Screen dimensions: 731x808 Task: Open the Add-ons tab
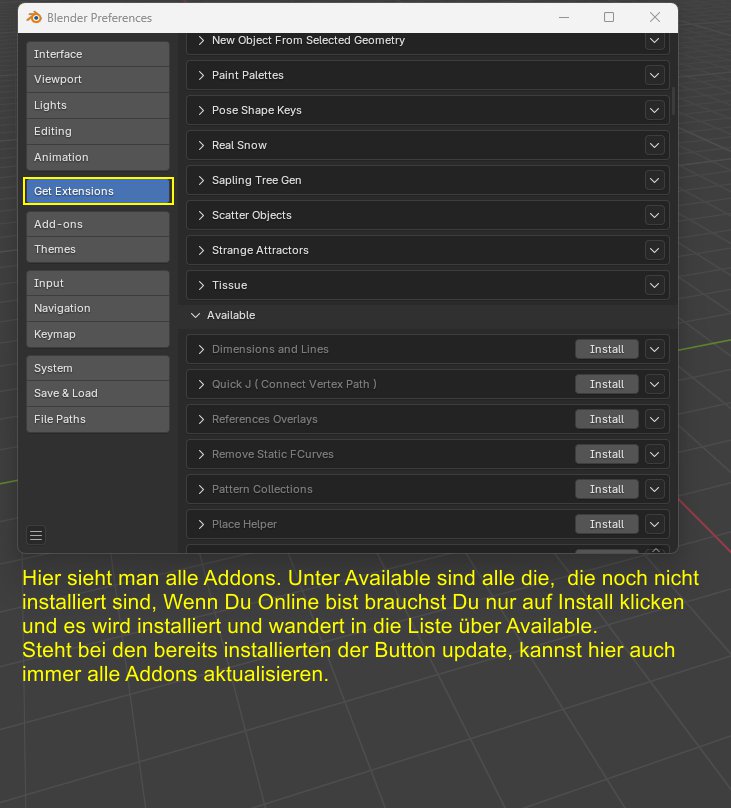click(98, 224)
